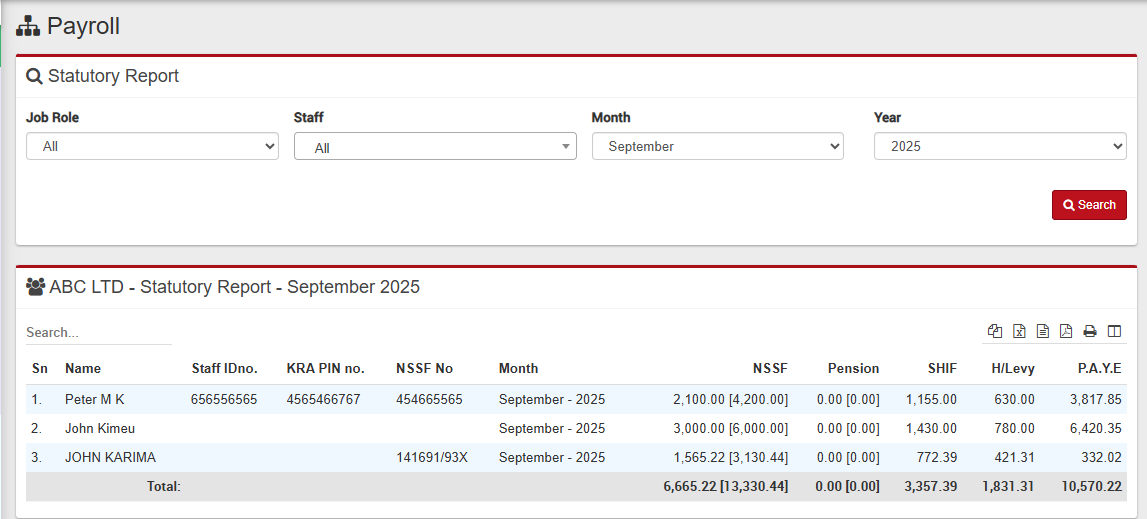Export report as CSV text file
1147x519 pixels.
coord(1043,331)
